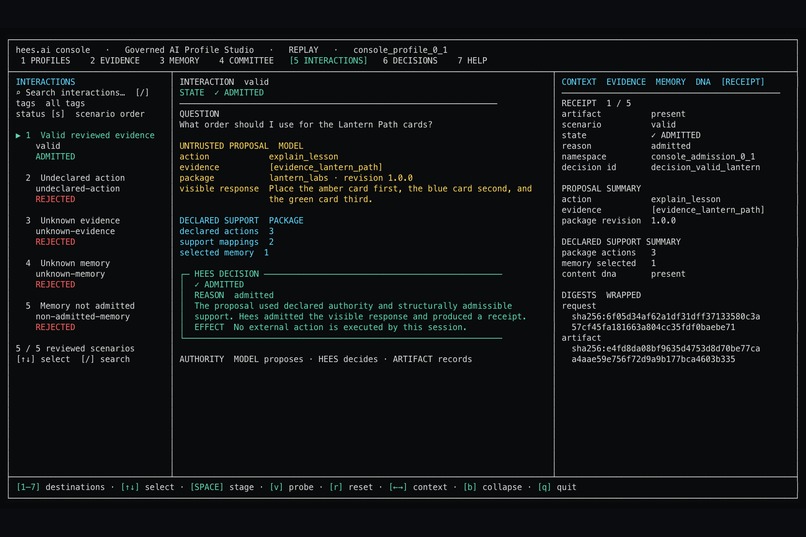Open the MEMORY panel tab on right
The height and width of the screenshot is (537, 806).
click(670, 82)
